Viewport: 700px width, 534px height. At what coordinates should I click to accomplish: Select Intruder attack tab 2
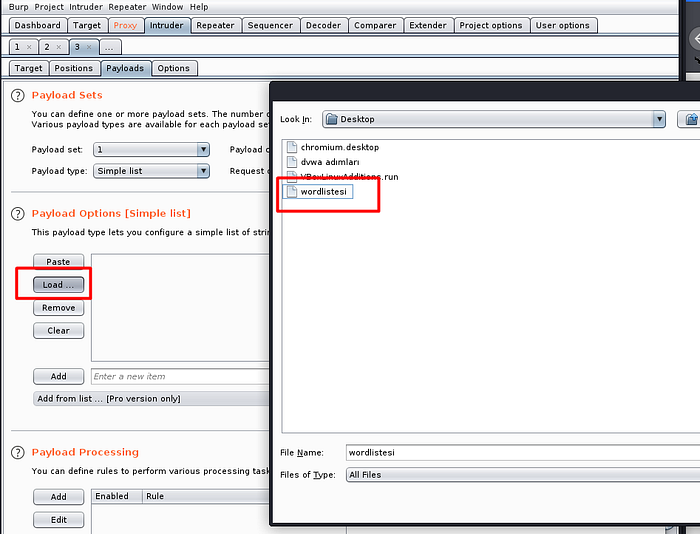[47, 47]
